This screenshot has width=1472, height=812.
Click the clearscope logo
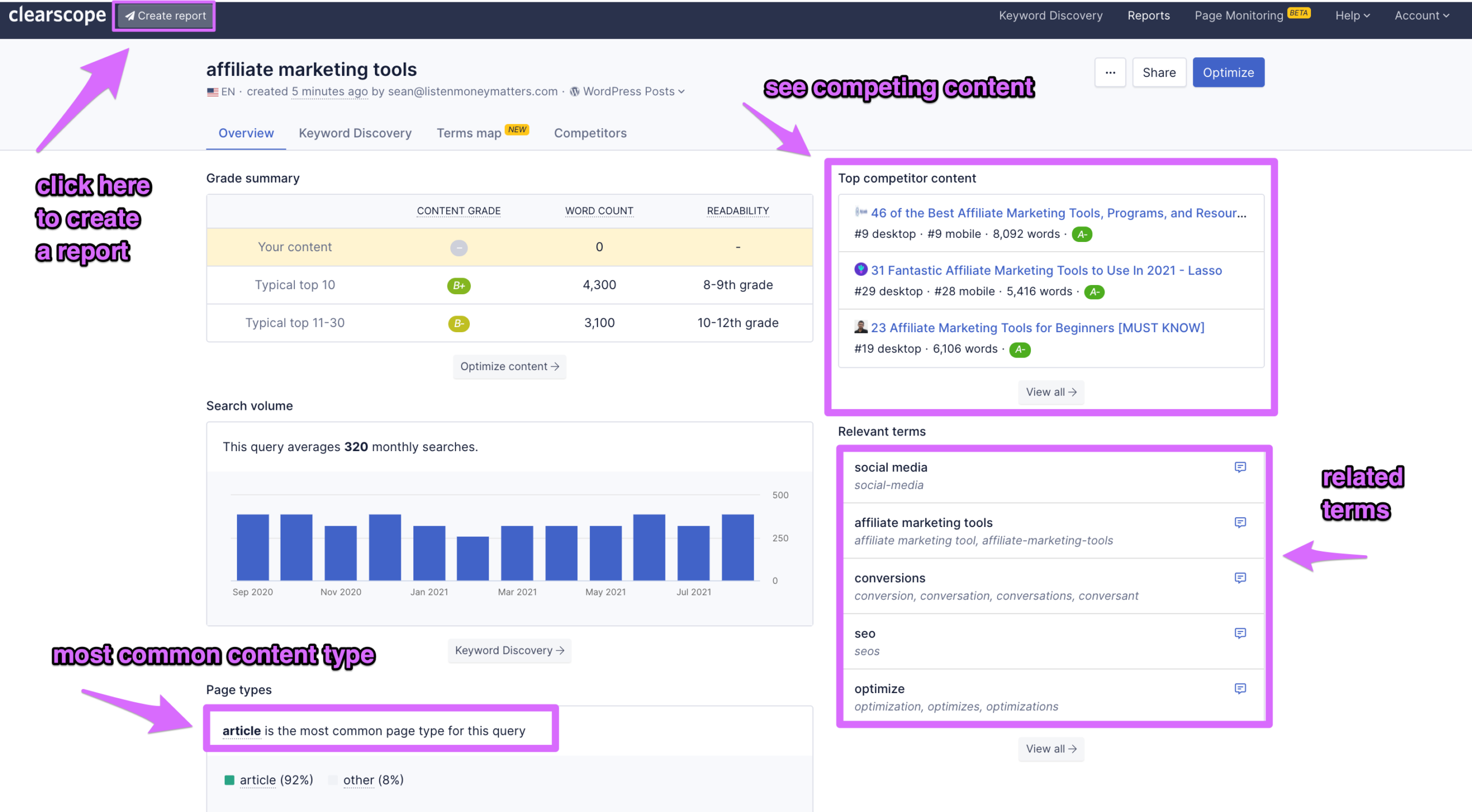(57, 16)
